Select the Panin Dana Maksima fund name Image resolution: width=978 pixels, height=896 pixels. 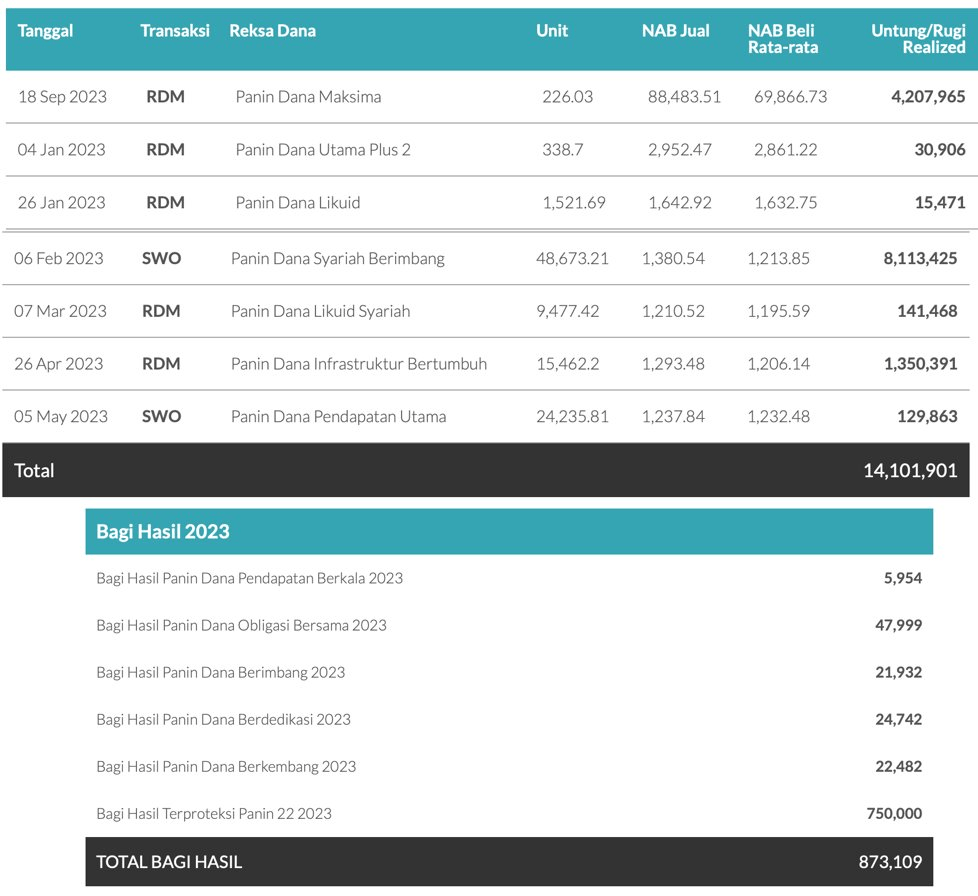pyautogui.click(x=308, y=97)
